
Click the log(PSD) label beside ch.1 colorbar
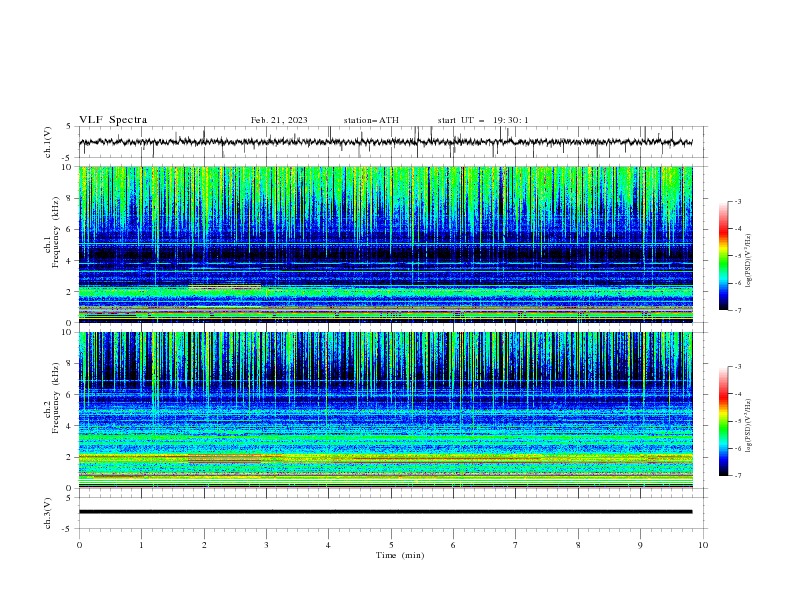pos(748,261)
